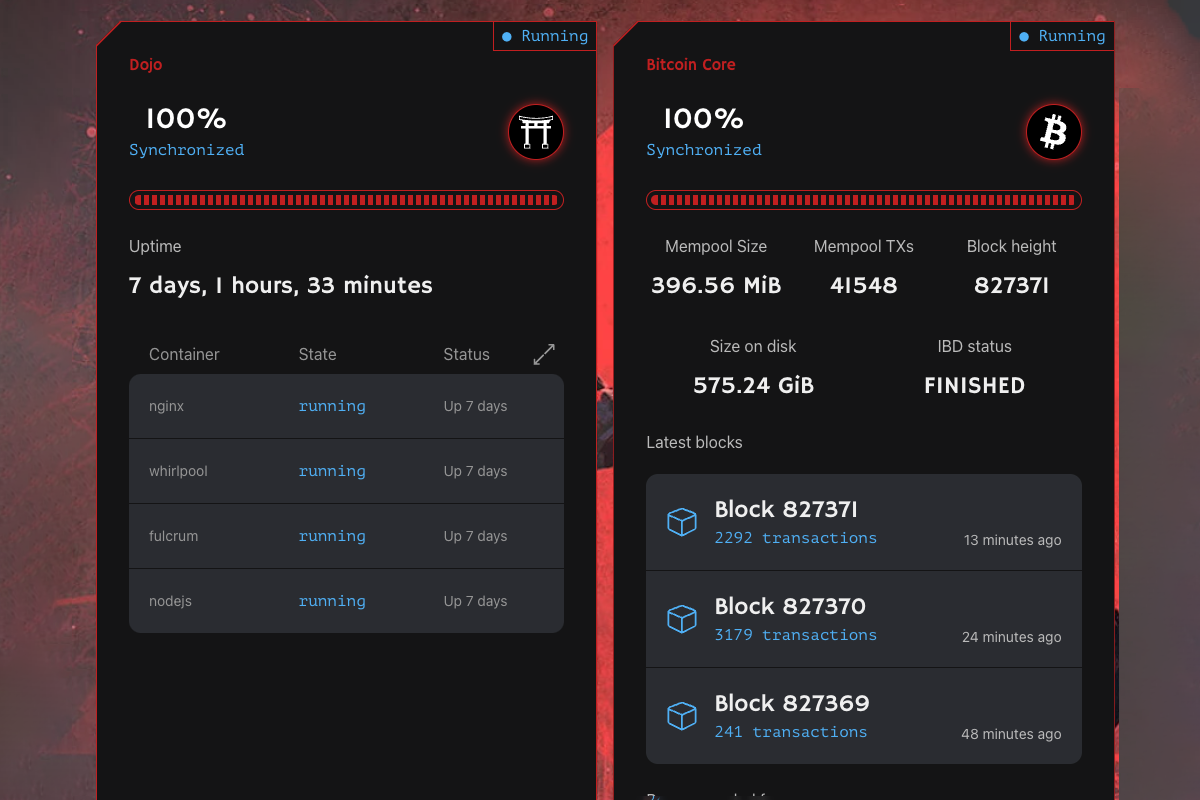Click the Running status badge on Bitcoin Core
The width and height of the screenshot is (1200, 800).
[1062, 37]
